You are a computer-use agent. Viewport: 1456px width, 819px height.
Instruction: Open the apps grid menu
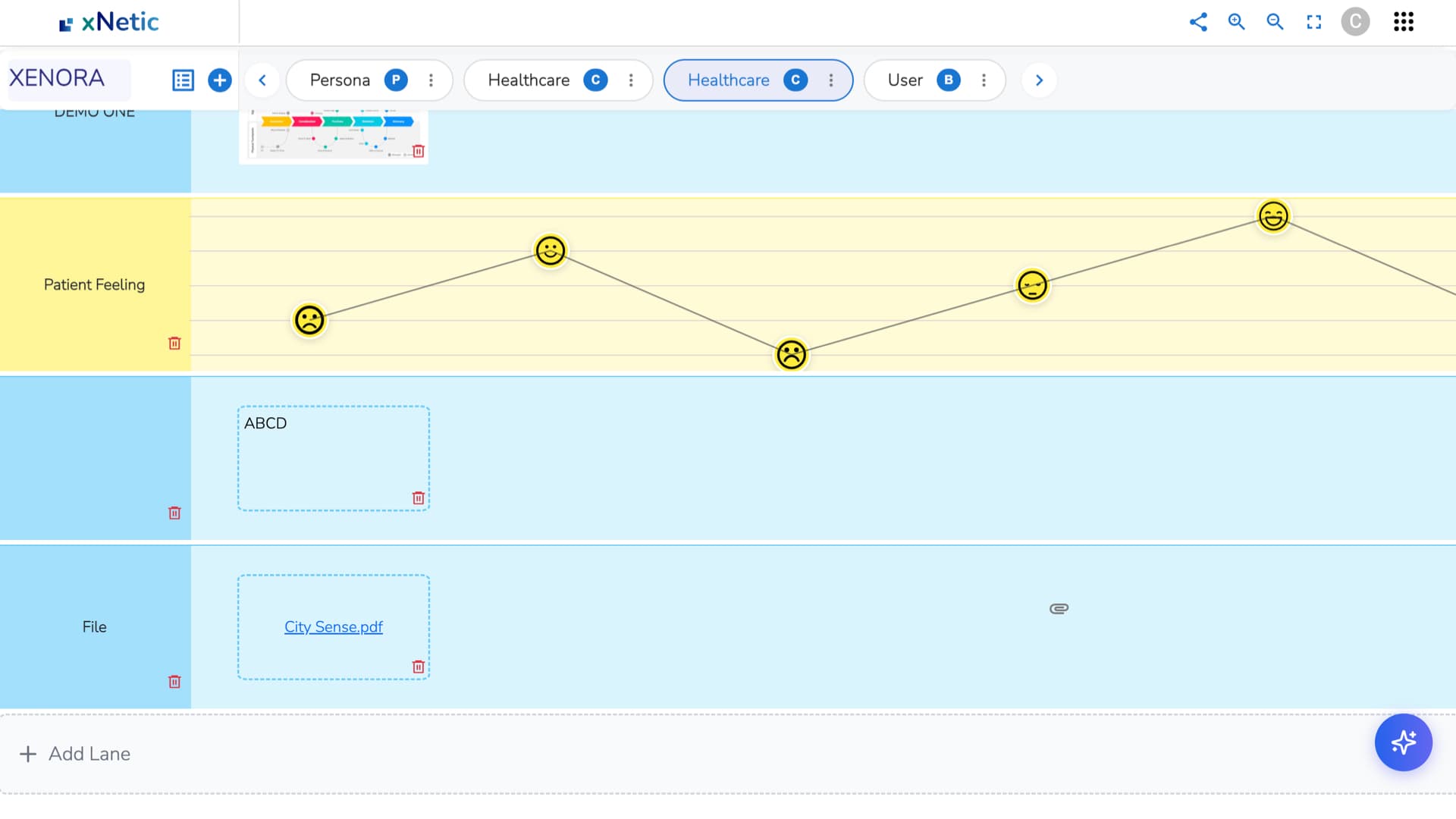pos(1404,22)
